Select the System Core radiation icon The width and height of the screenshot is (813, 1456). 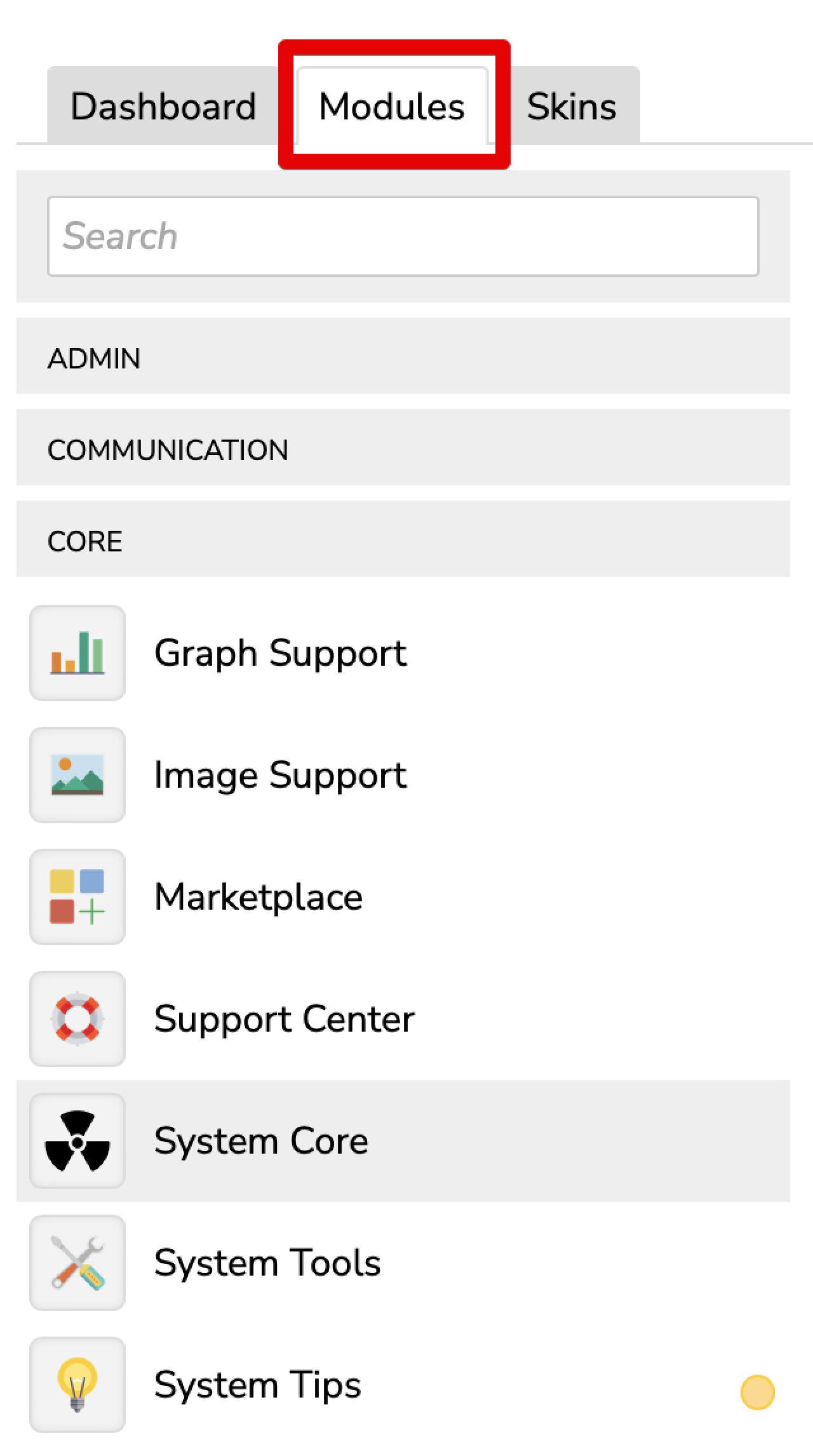[x=77, y=1141]
